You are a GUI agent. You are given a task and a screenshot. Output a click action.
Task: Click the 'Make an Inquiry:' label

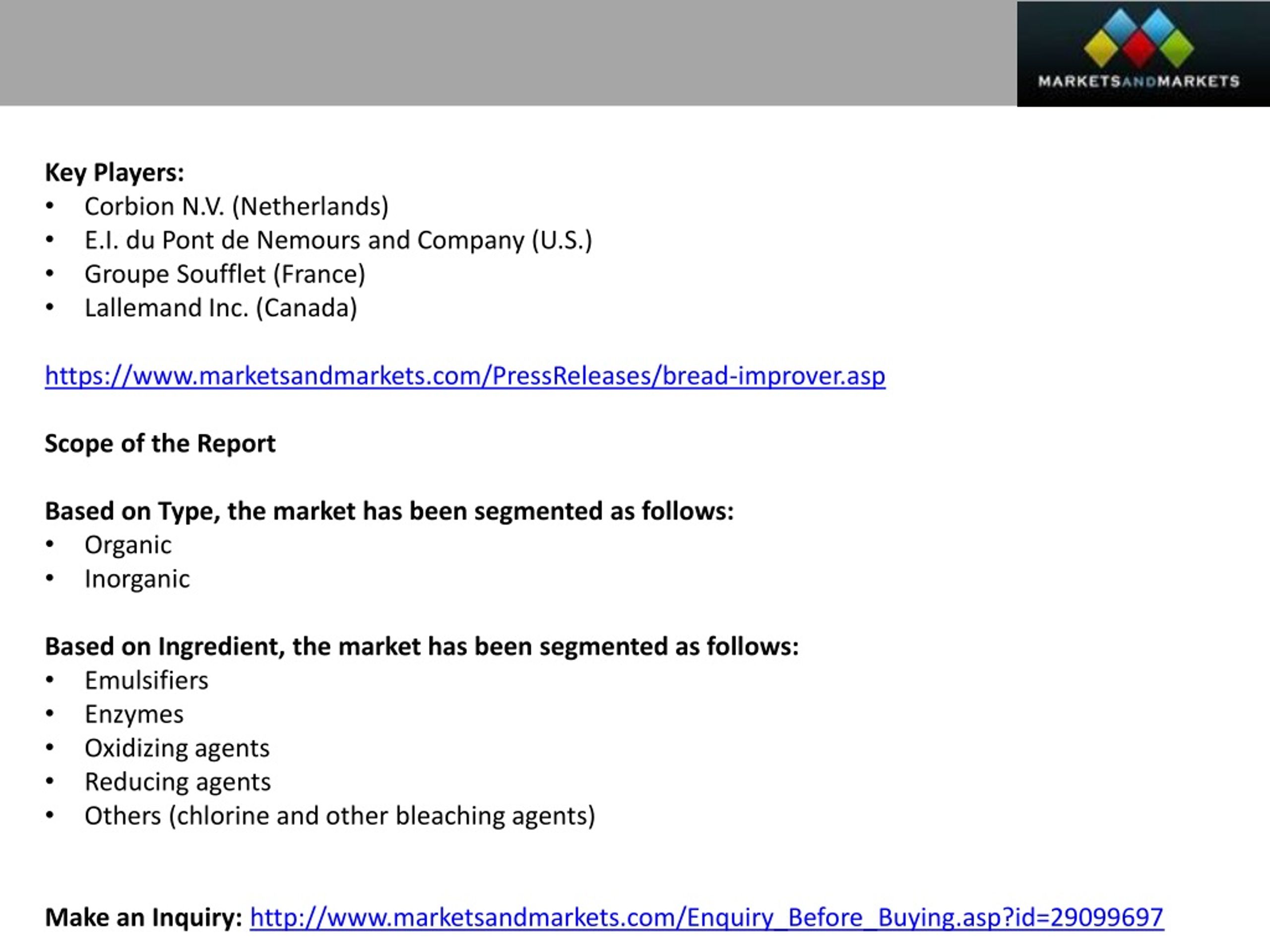click(144, 918)
